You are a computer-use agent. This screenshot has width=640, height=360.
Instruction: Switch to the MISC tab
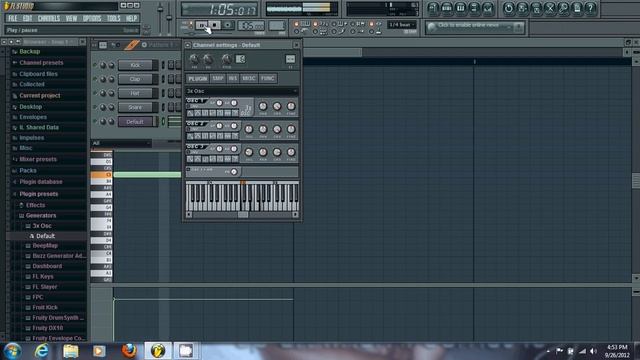point(249,78)
